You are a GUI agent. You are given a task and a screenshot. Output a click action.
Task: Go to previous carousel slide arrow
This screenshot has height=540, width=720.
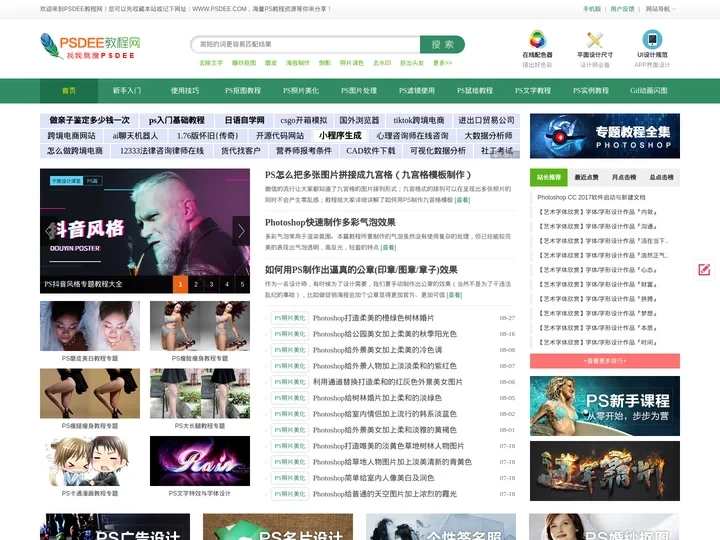pyautogui.click(x=49, y=231)
